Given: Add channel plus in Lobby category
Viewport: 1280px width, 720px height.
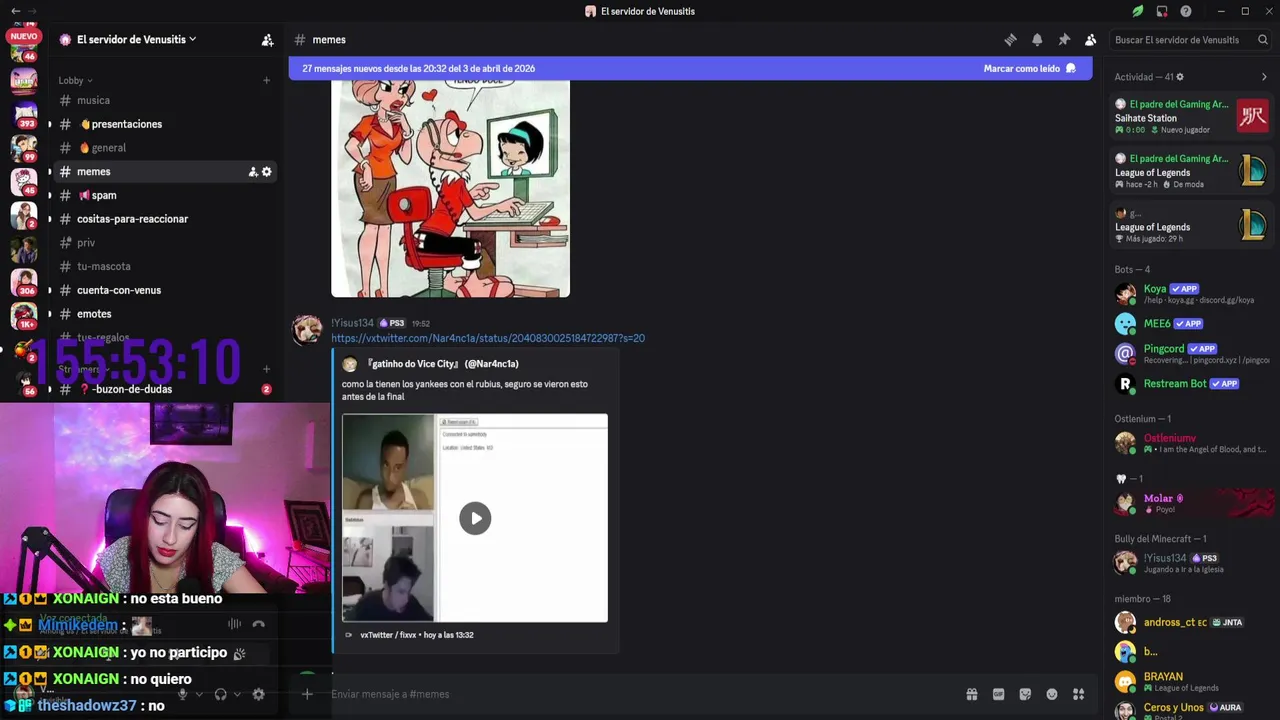Looking at the screenshot, I should [266, 80].
